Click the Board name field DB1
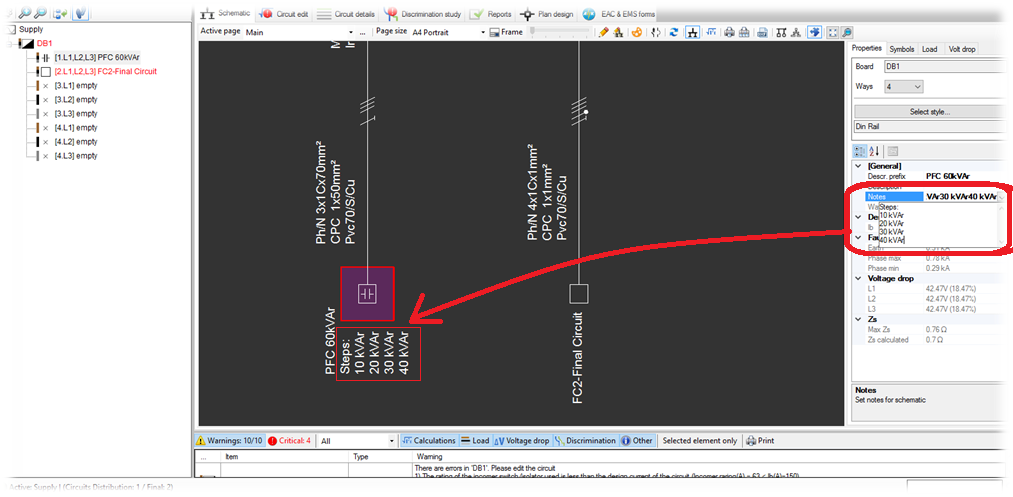The height and width of the screenshot is (497, 1013). point(947,67)
